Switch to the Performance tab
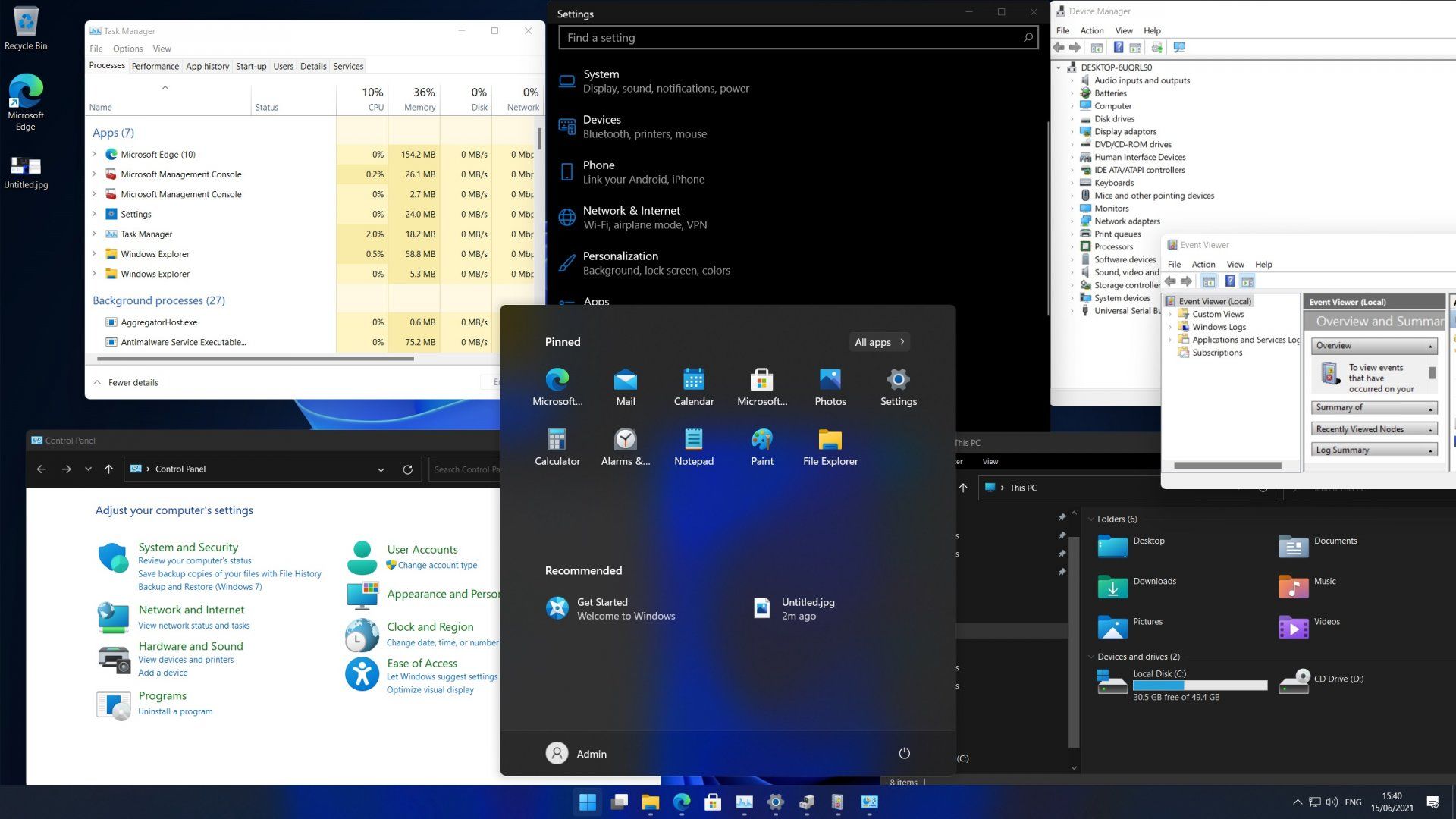The width and height of the screenshot is (1456, 819). 155,66
